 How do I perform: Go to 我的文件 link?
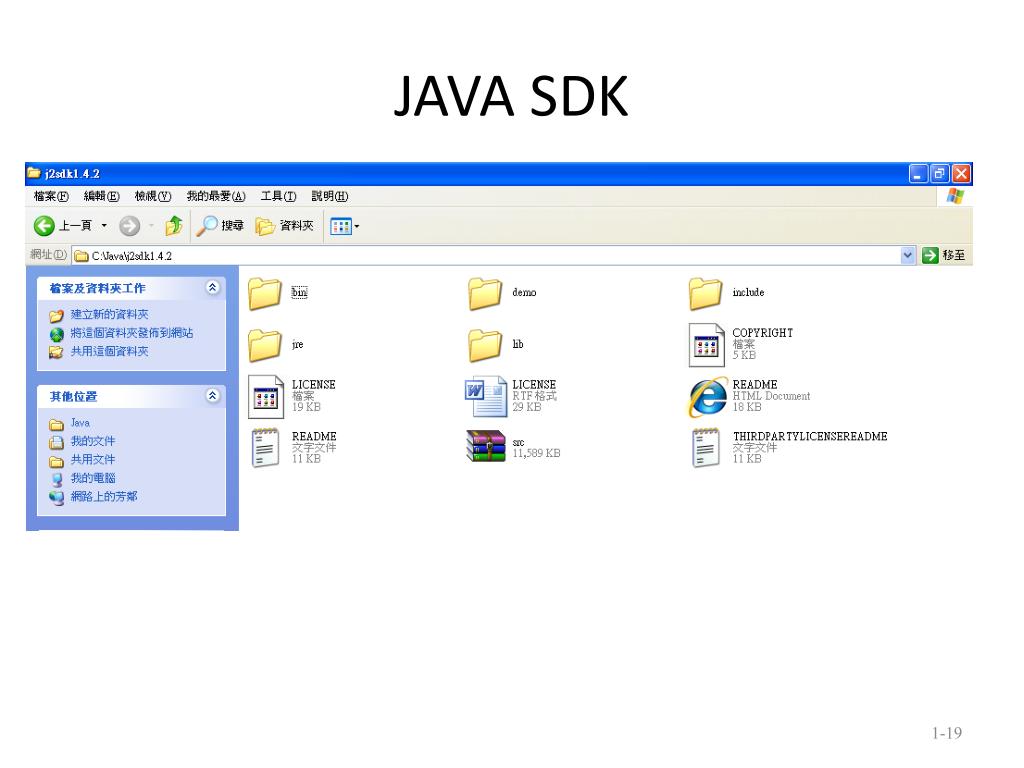point(93,441)
